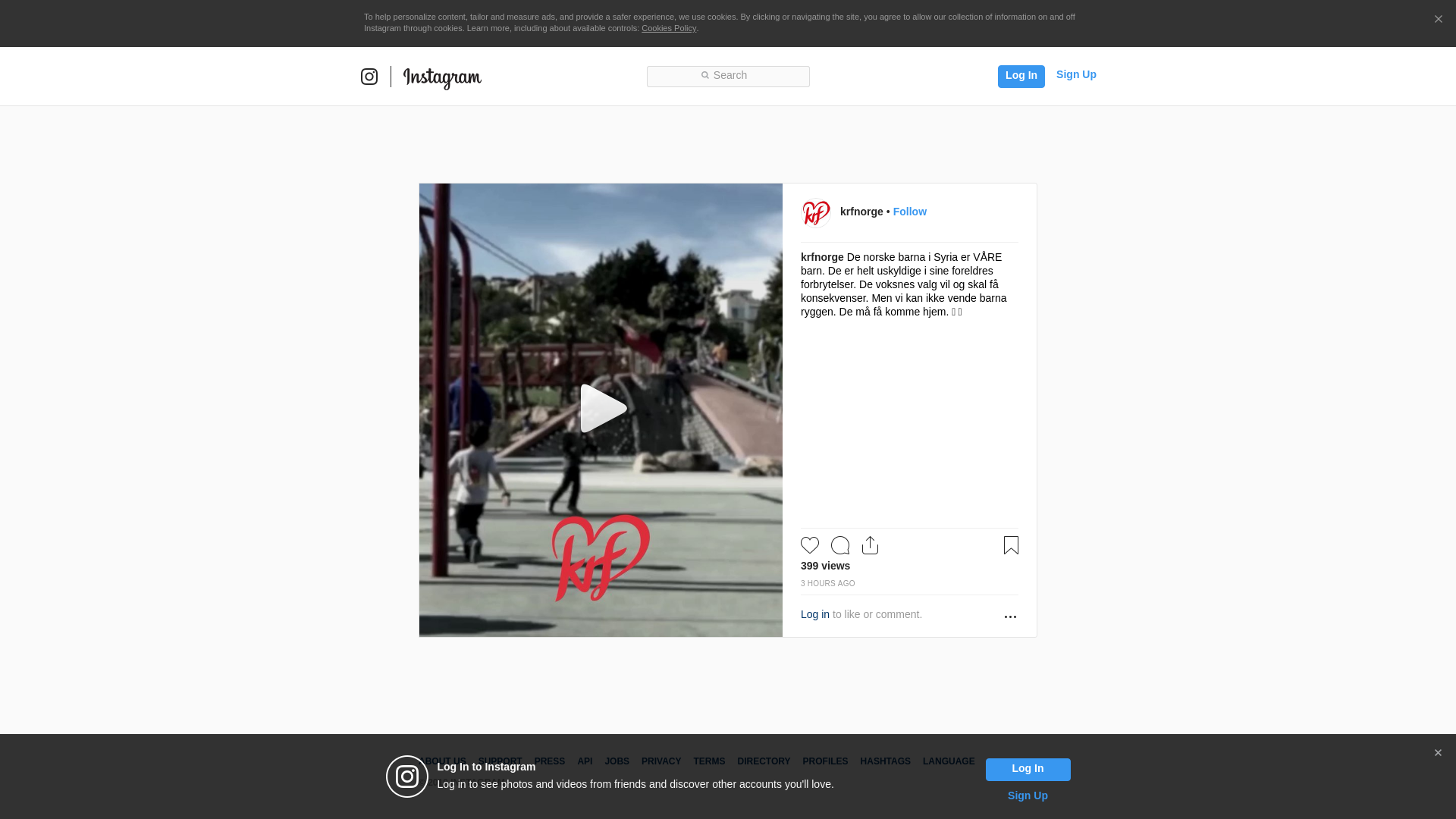Open the Instagram wordmark logo
Image resolution: width=1456 pixels, height=819 pixels.
tap(442, 78)
